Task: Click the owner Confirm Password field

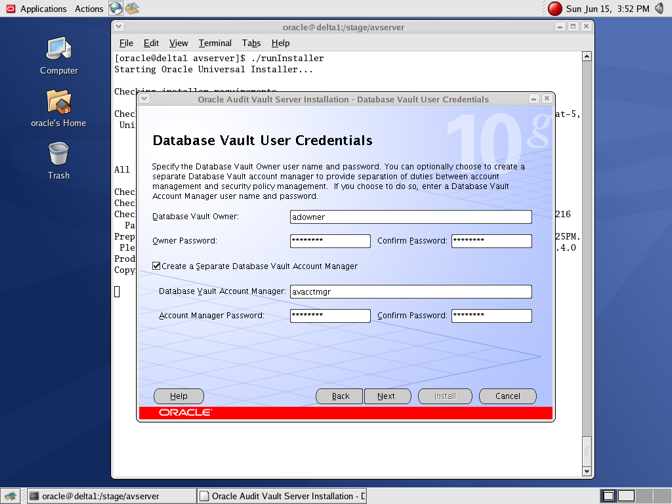Action: tap(491, 241)
